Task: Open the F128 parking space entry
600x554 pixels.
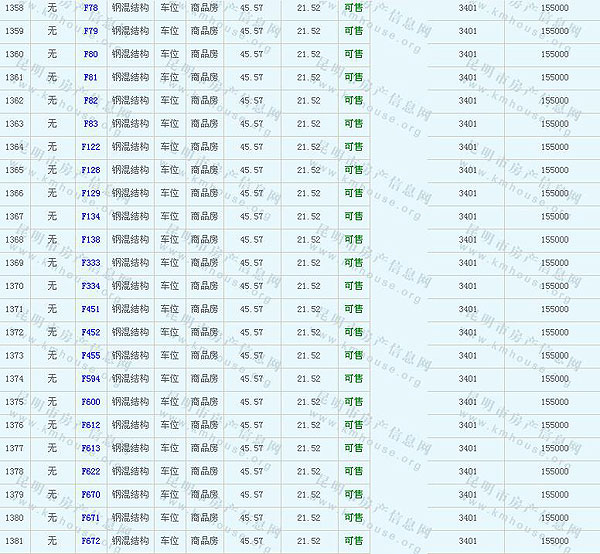Action: click(x=90, y=170)
